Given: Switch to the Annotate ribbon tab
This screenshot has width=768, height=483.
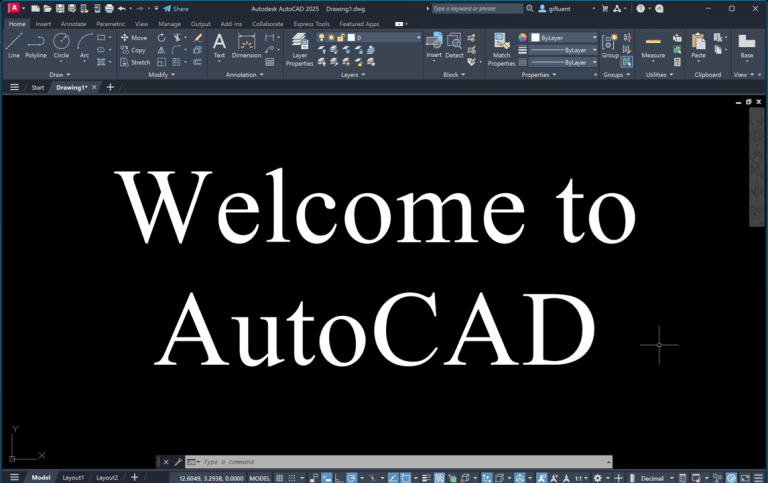Looking at the screenshot, I should click(73, 24).
